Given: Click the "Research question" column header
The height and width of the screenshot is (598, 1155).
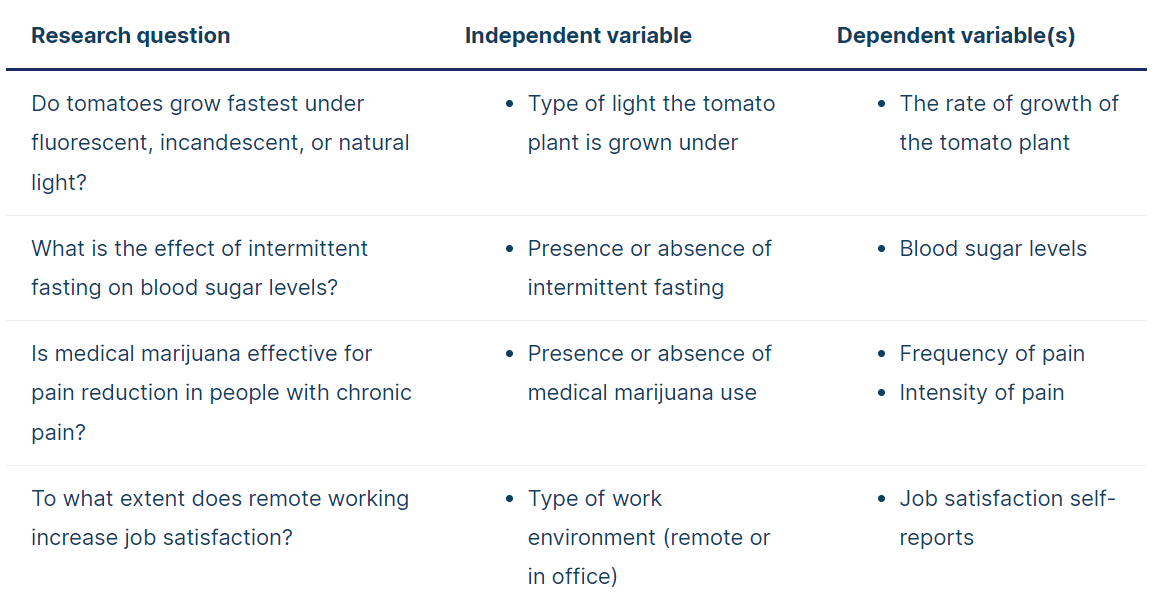Looking at the screenshot, I should pyautogui.click(x=130, y=35).
